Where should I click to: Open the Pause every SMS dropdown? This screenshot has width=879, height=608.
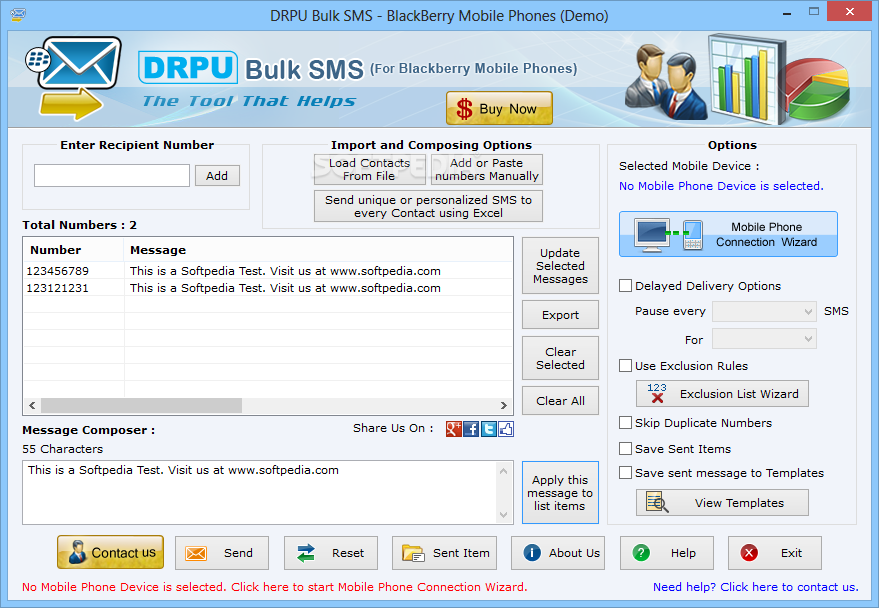(x=764, y=311)
